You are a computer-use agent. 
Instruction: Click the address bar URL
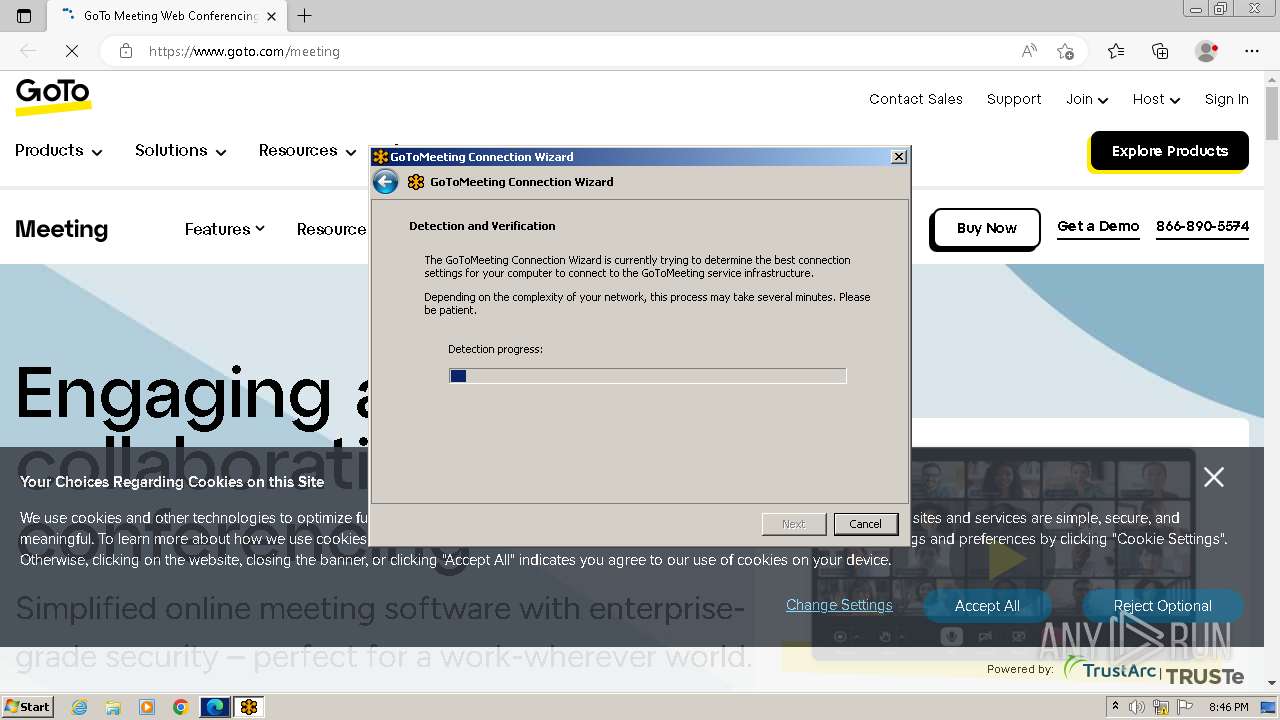point(244,51)
